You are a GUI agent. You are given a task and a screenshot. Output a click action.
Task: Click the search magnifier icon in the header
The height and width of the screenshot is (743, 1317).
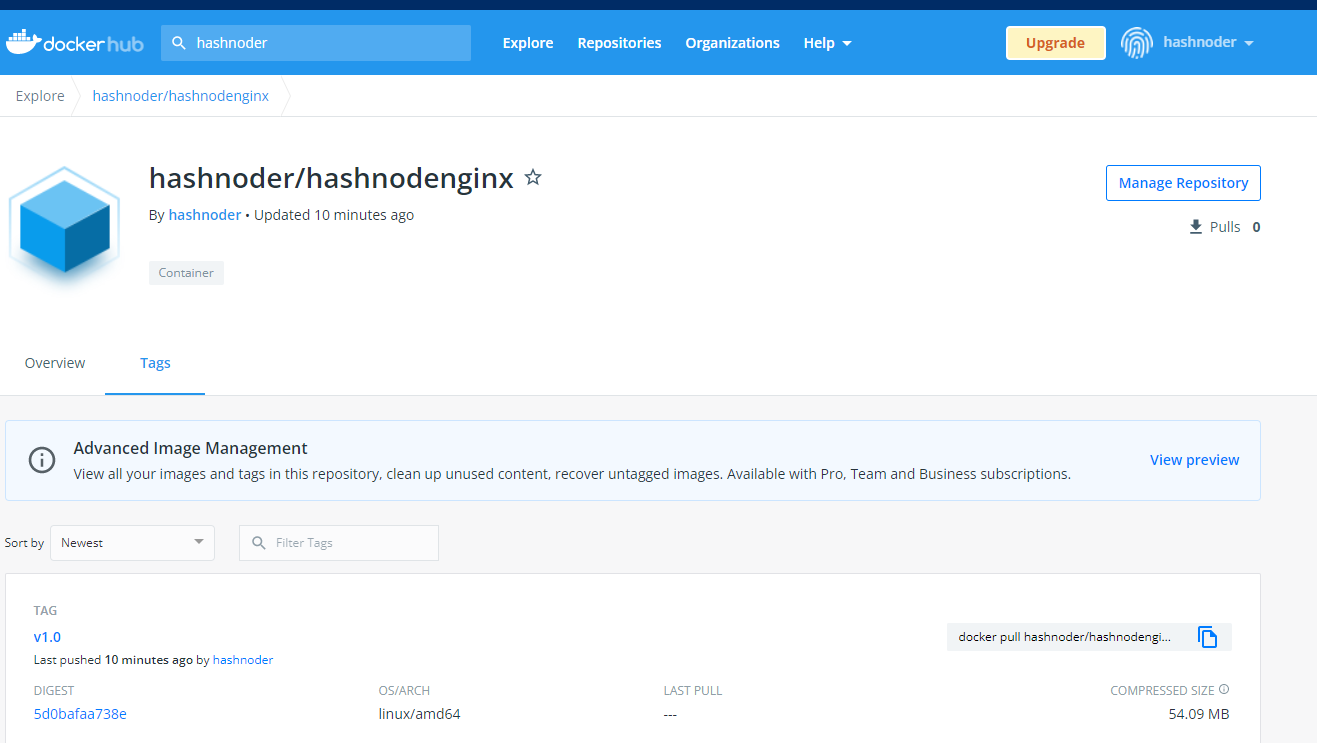(179, 43)
